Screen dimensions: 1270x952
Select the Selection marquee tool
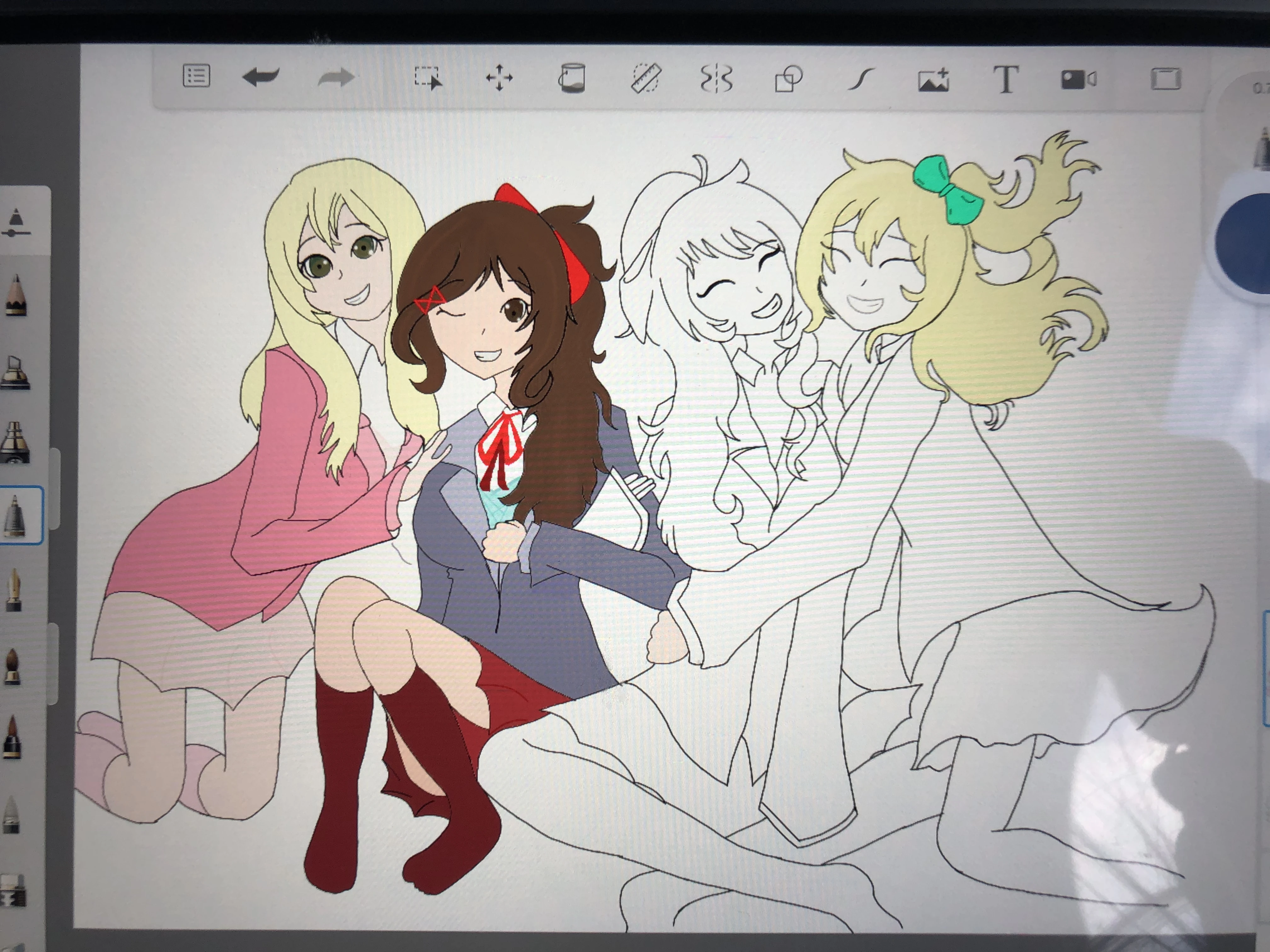(428, 78)
